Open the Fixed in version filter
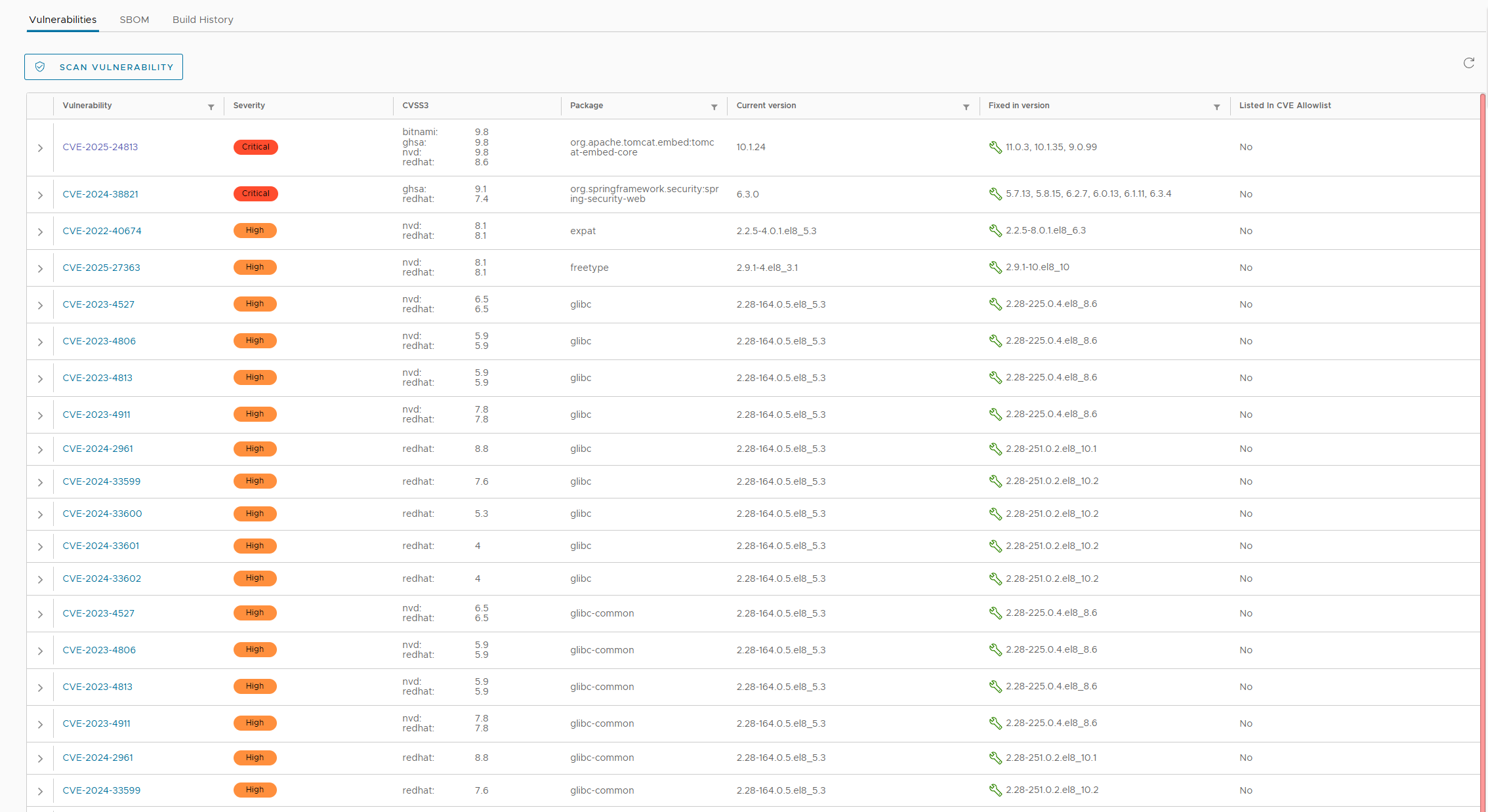The image size is (1488, 812). coord(1217,107)
